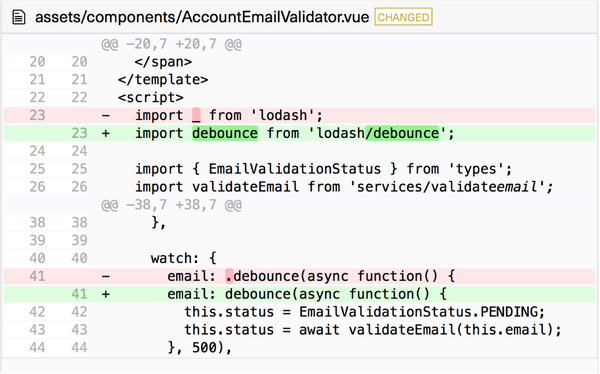The height and width of the screenshot is (374, 600).
Task: Click highlighted dot before debounce on removed line 41
Action: click(229, 276)
